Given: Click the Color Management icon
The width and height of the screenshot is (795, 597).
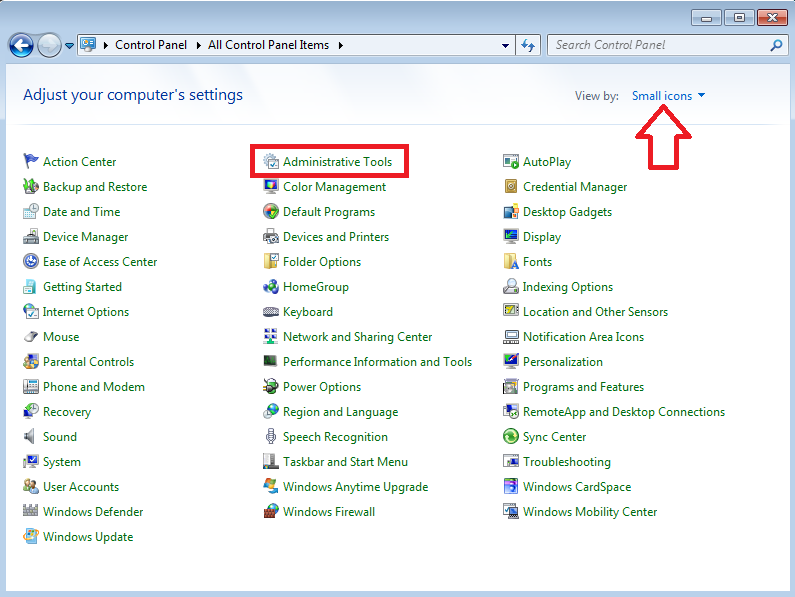Looking at the screenshot, I should click(x=271, y=186).
